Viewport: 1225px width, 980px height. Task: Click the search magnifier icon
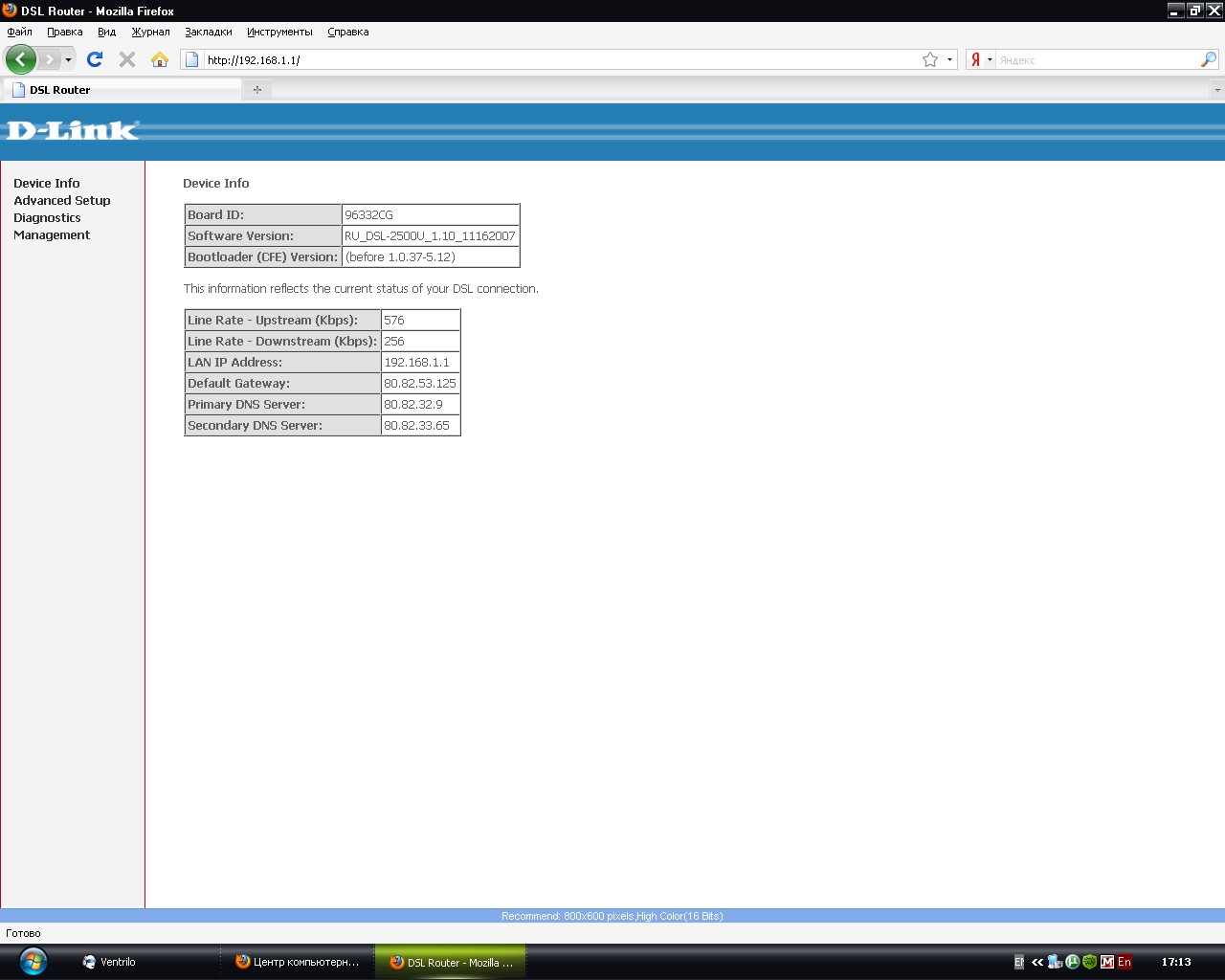pos(1208,59)
